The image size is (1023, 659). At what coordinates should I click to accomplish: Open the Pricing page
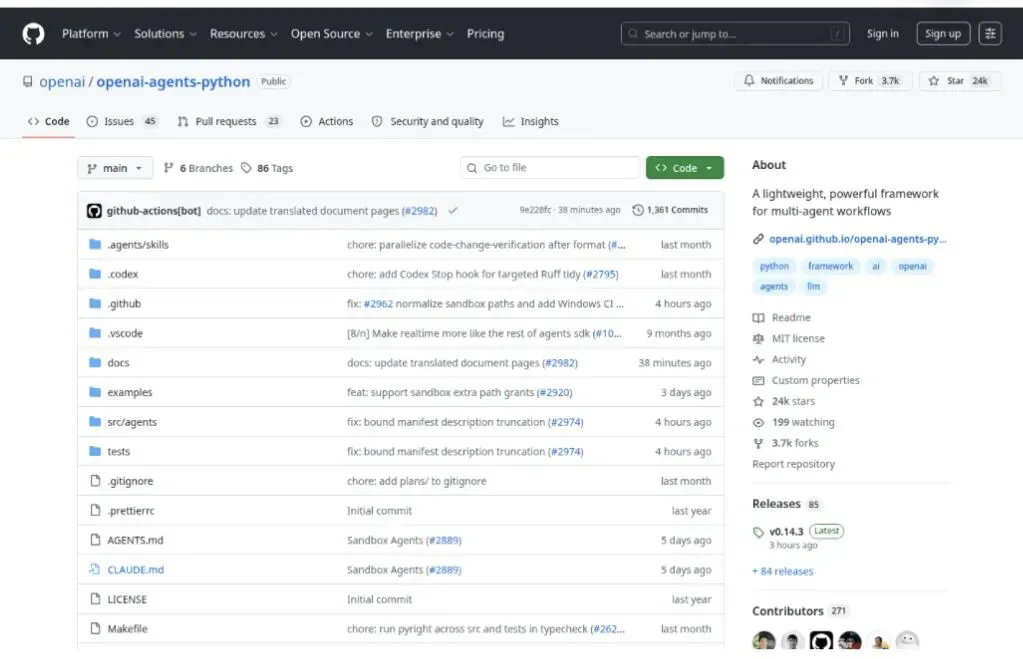coord(485,34)
